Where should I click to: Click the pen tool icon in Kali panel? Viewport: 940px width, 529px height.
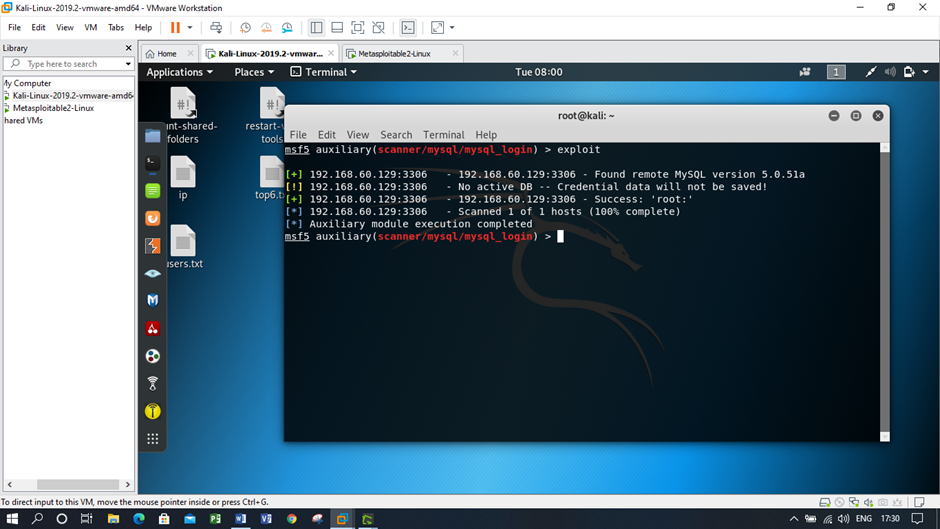pos(870,72)
